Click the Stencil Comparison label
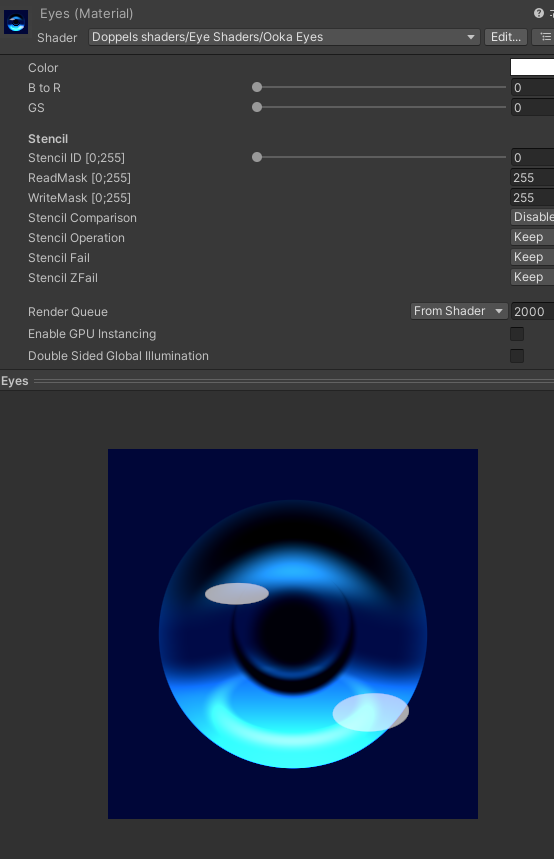Screen dimensions: 554x859 pyautogui.click(x=82, y=217)
